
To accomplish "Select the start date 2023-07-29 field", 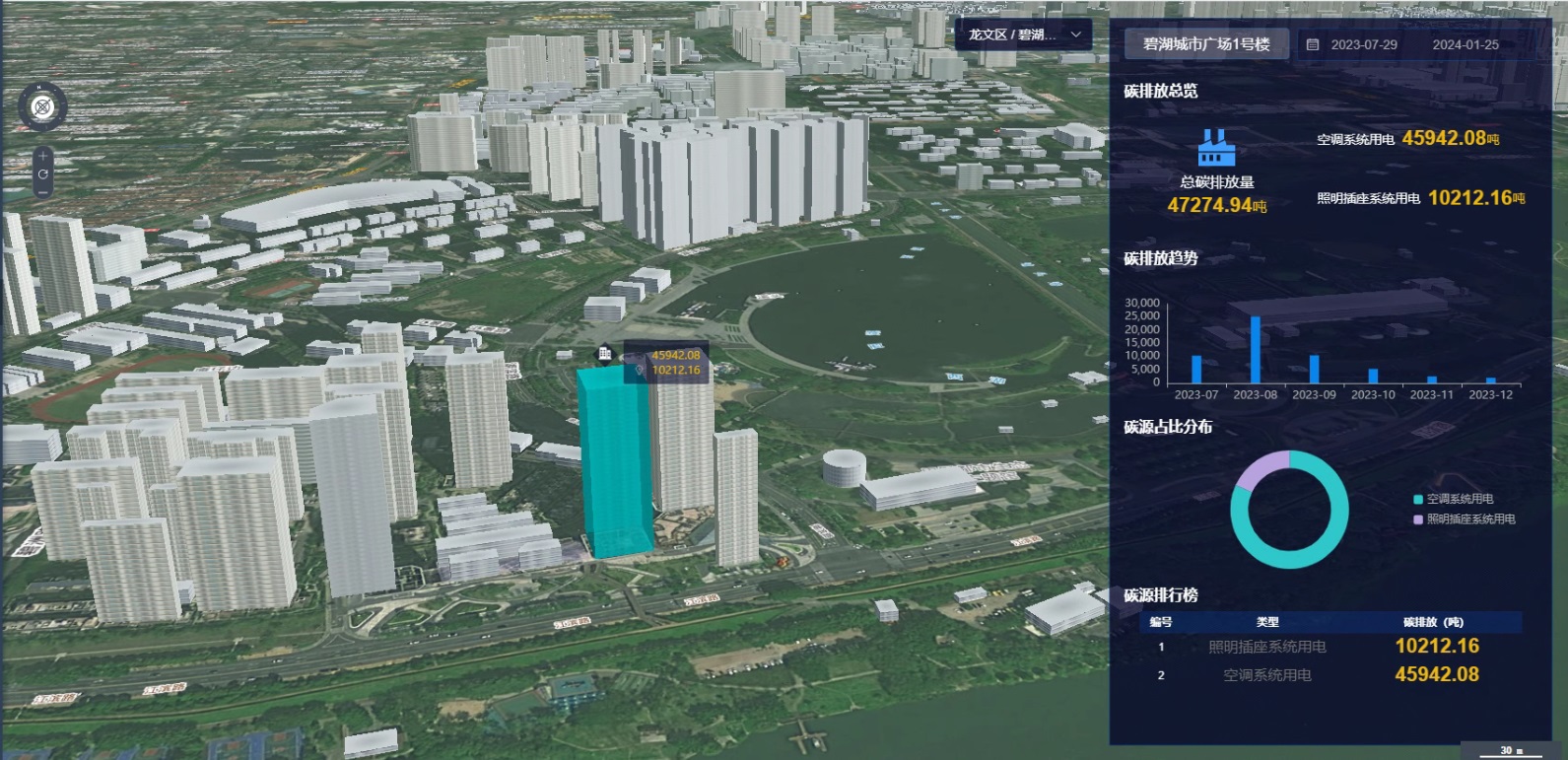I will pos(1363,44).
